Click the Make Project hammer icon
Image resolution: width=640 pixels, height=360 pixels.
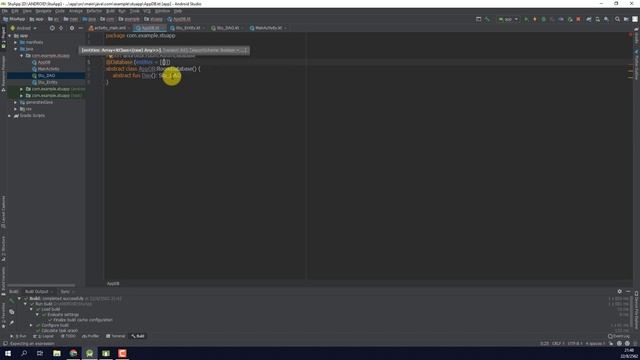click(487, 19)
